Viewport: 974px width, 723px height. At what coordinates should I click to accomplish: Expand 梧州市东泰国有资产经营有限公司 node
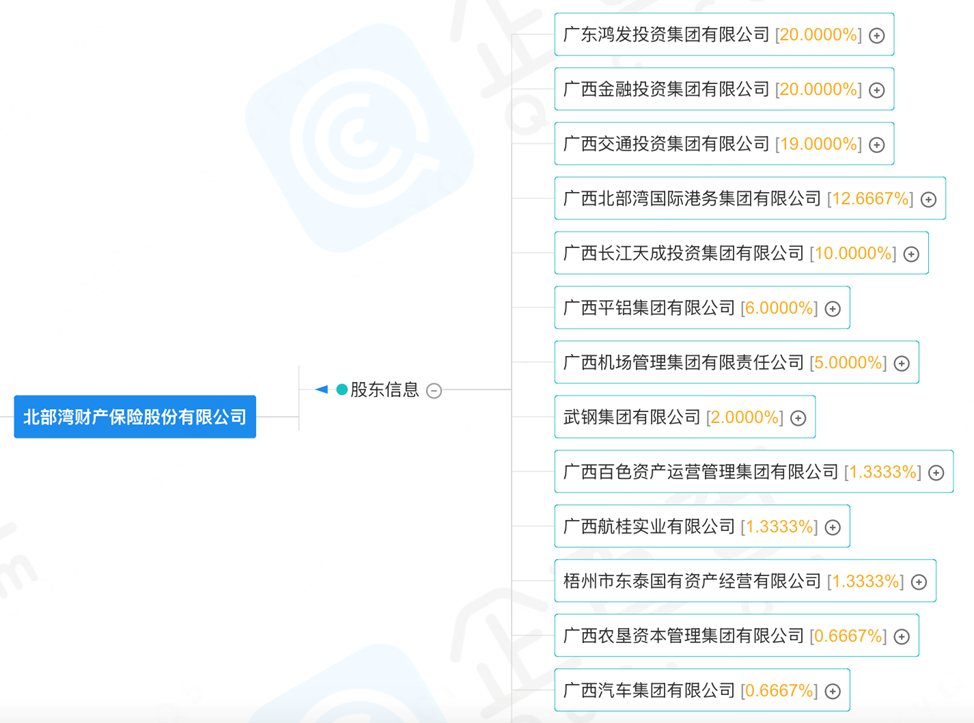[917, 580]
